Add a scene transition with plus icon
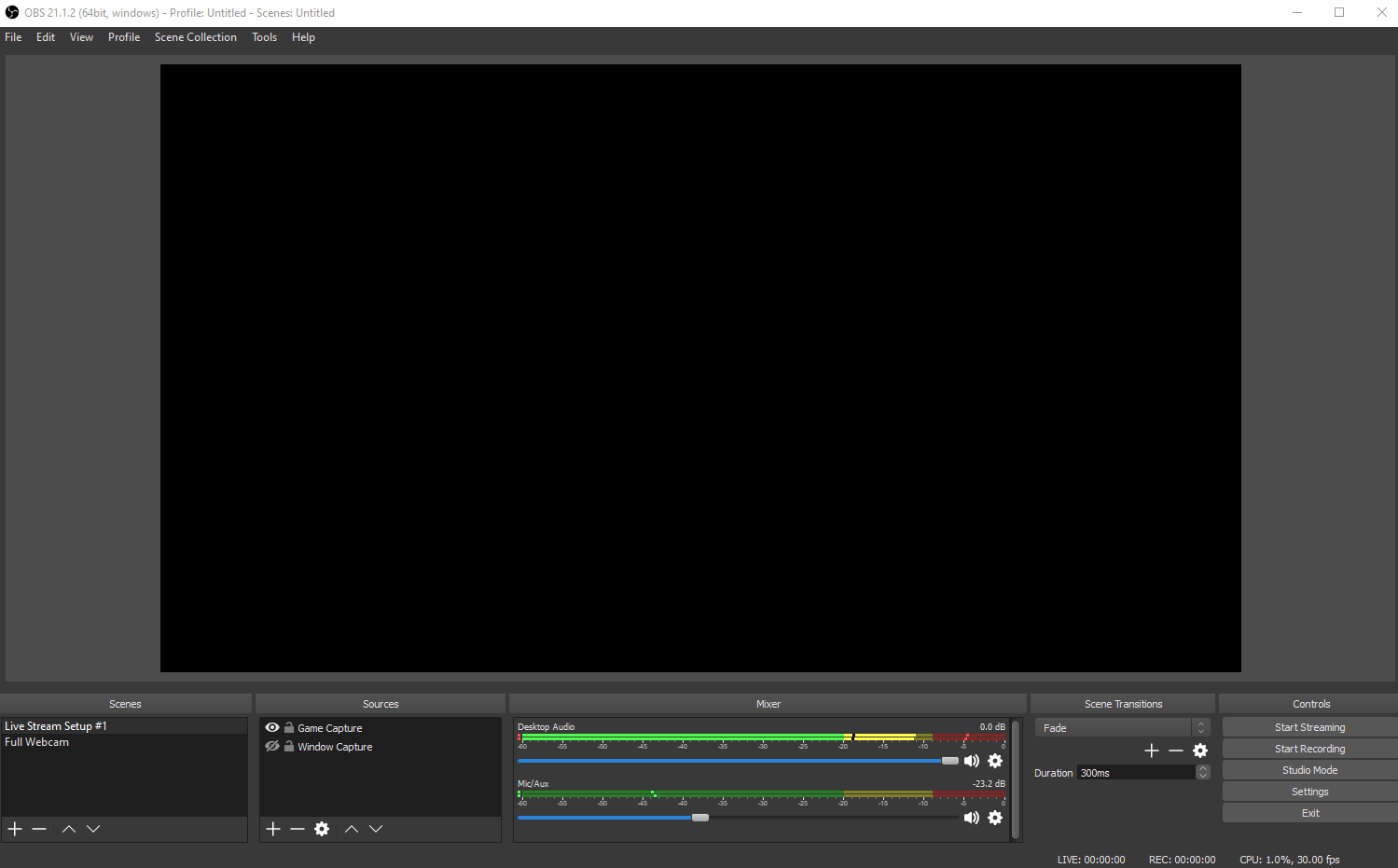Viewport: 1398px width, 868px height. (1152, 751)
